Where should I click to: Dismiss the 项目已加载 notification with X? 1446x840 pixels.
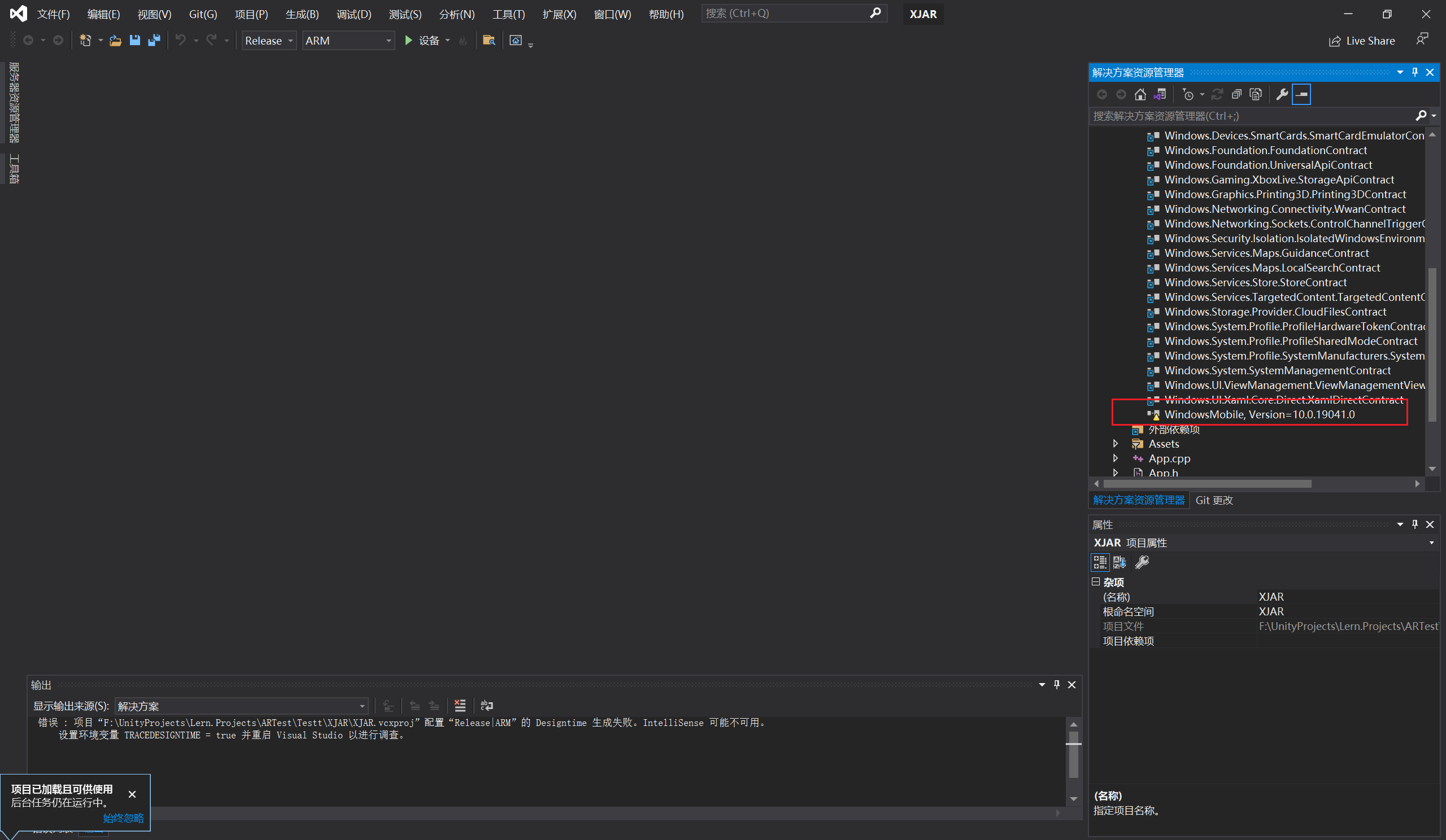[x=132, y=794]
